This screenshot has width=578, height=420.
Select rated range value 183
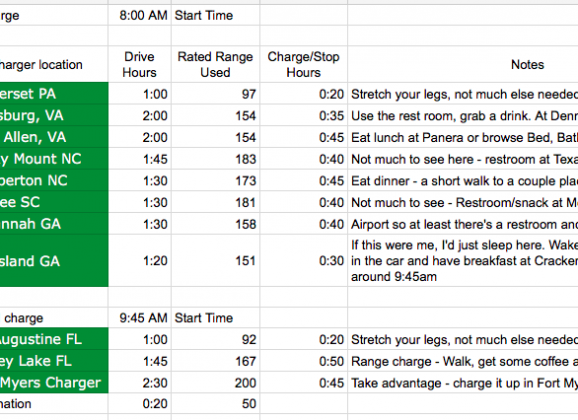coord(215,159)
